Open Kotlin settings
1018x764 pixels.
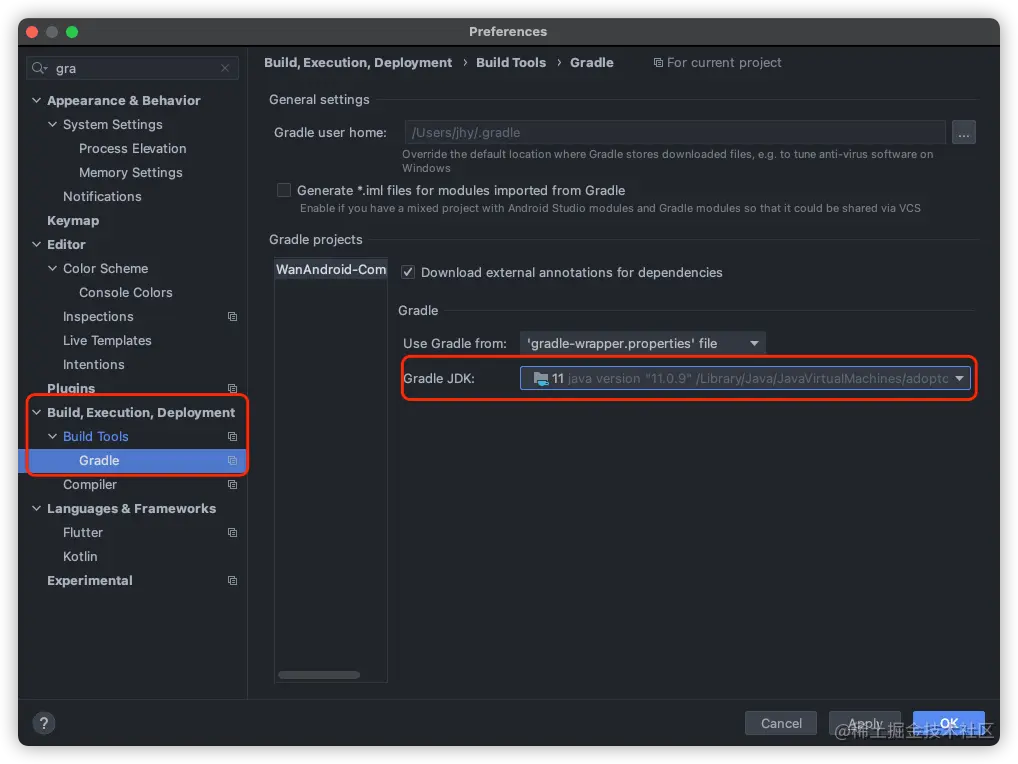(x=80, y=556)
